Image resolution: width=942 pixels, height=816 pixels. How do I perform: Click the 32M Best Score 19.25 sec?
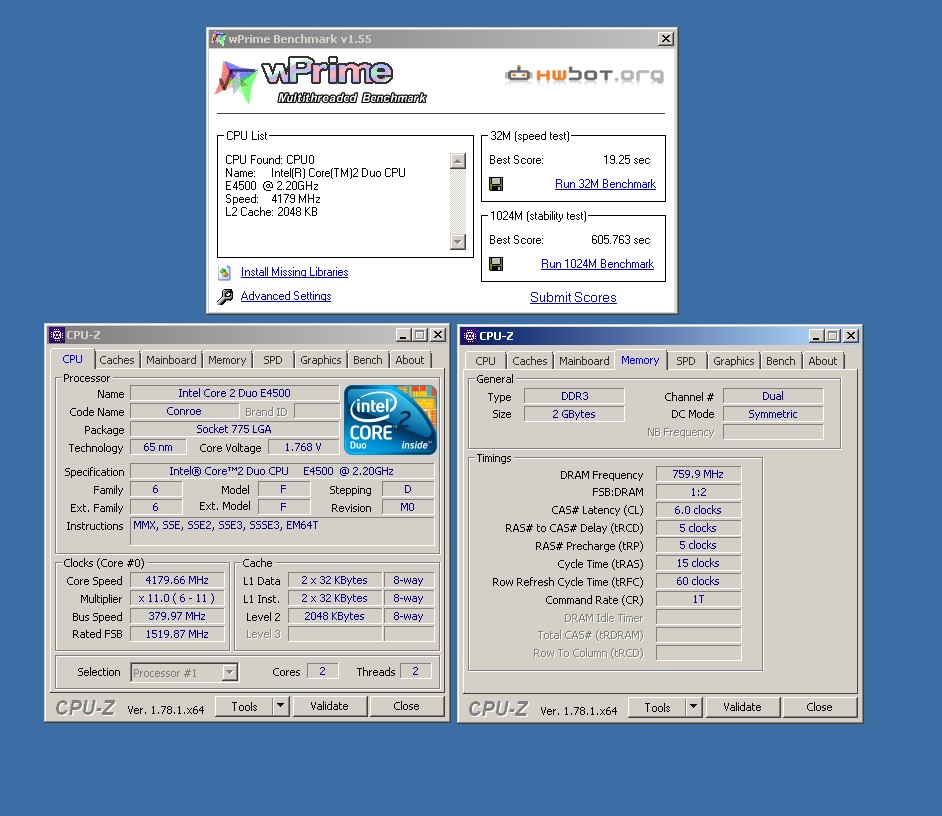[x=627, y=160]
